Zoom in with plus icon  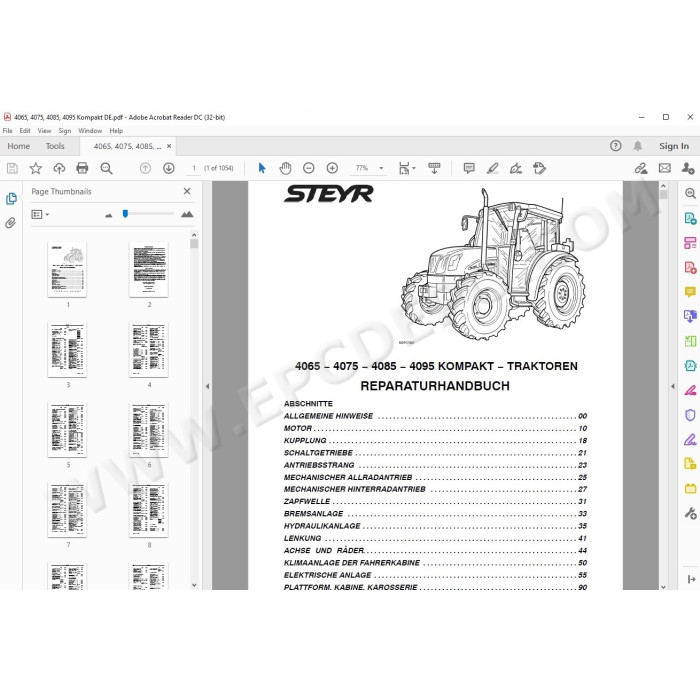(x=332, y=168)
